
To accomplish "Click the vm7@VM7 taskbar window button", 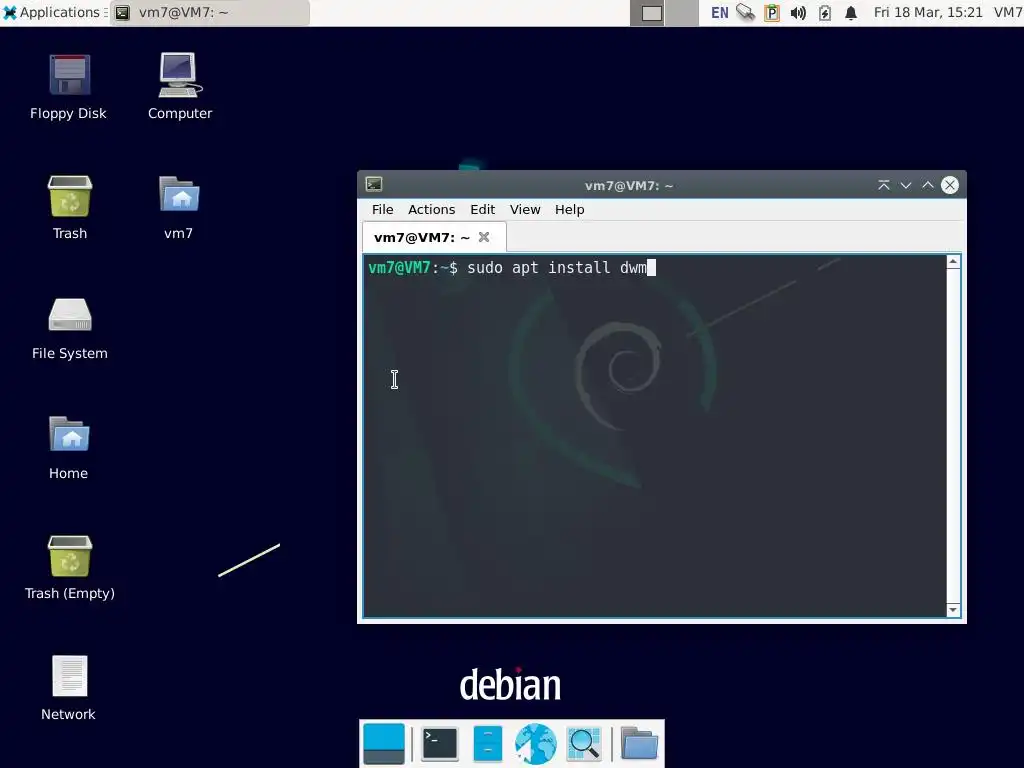I will (x=210, y=12).
